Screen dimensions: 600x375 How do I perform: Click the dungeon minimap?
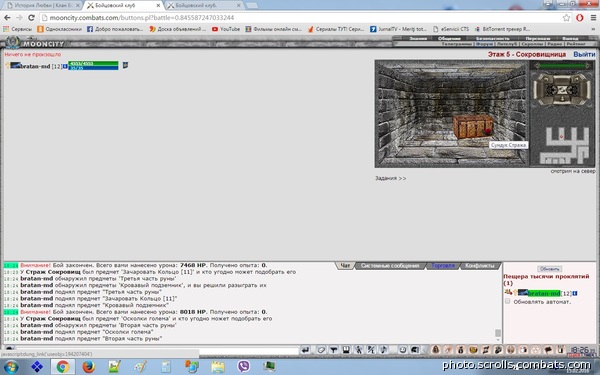click(565, 145)
